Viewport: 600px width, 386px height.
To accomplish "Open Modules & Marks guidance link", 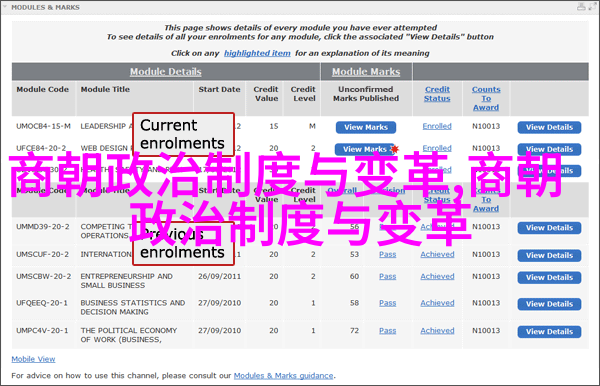I will 284,376.
